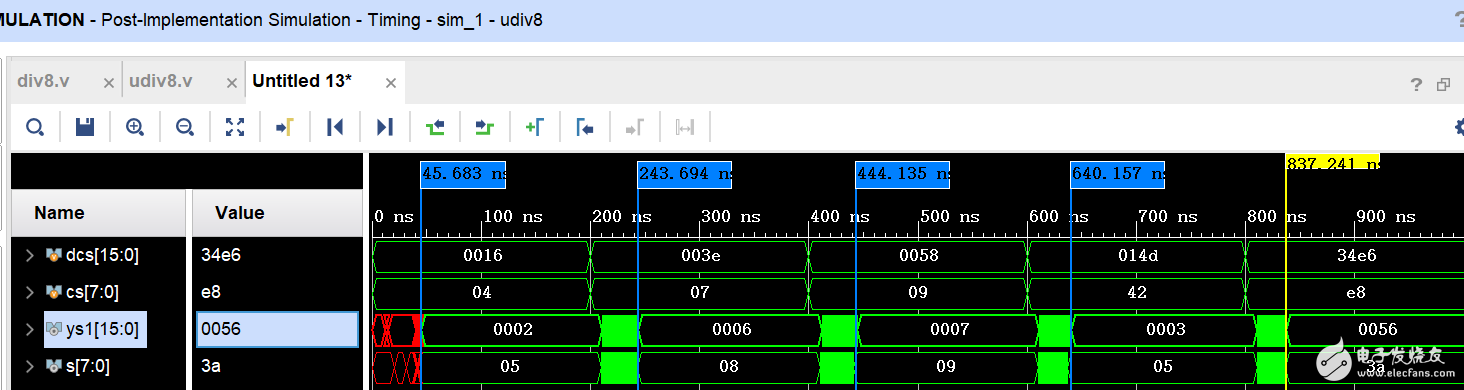Jump to previous transition
This screenshot has width=1464, height=390.
click(x=435, y=127)
